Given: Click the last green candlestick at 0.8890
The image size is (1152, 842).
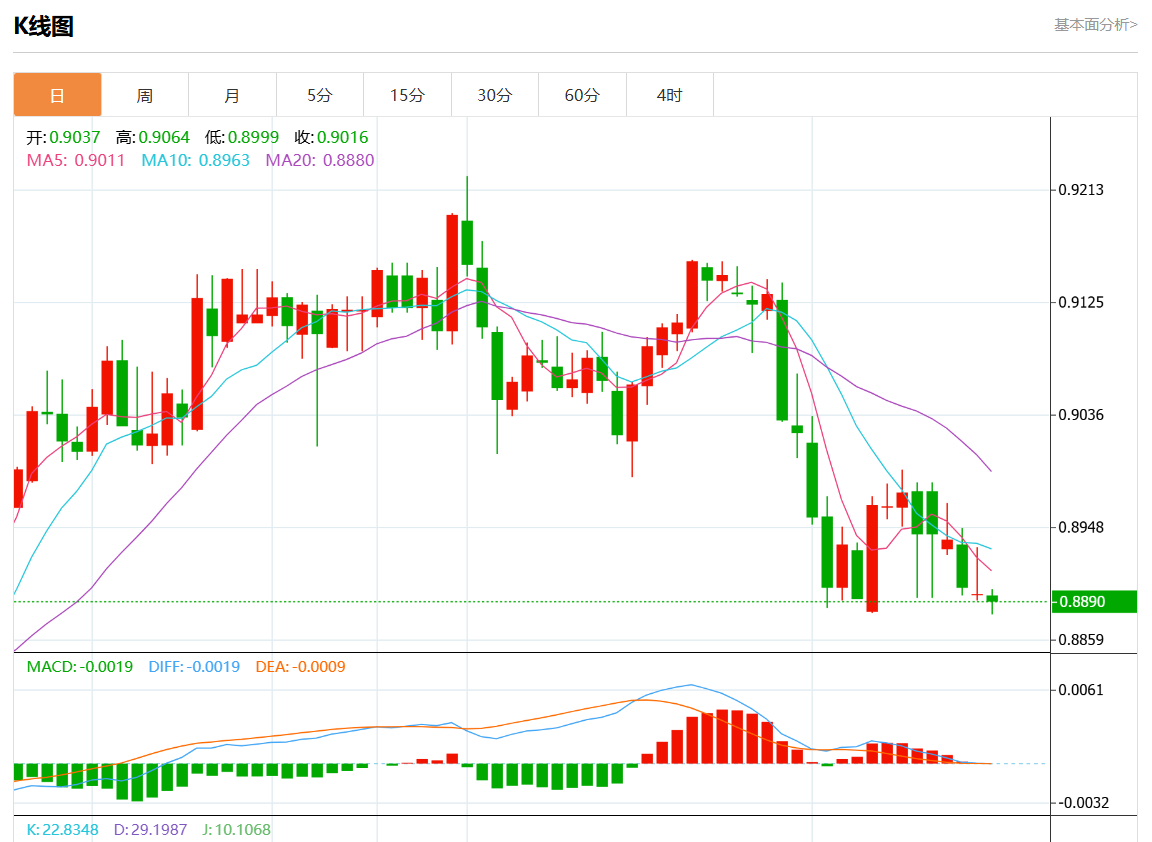Looking at the screenshot, I should pos(993,600).
